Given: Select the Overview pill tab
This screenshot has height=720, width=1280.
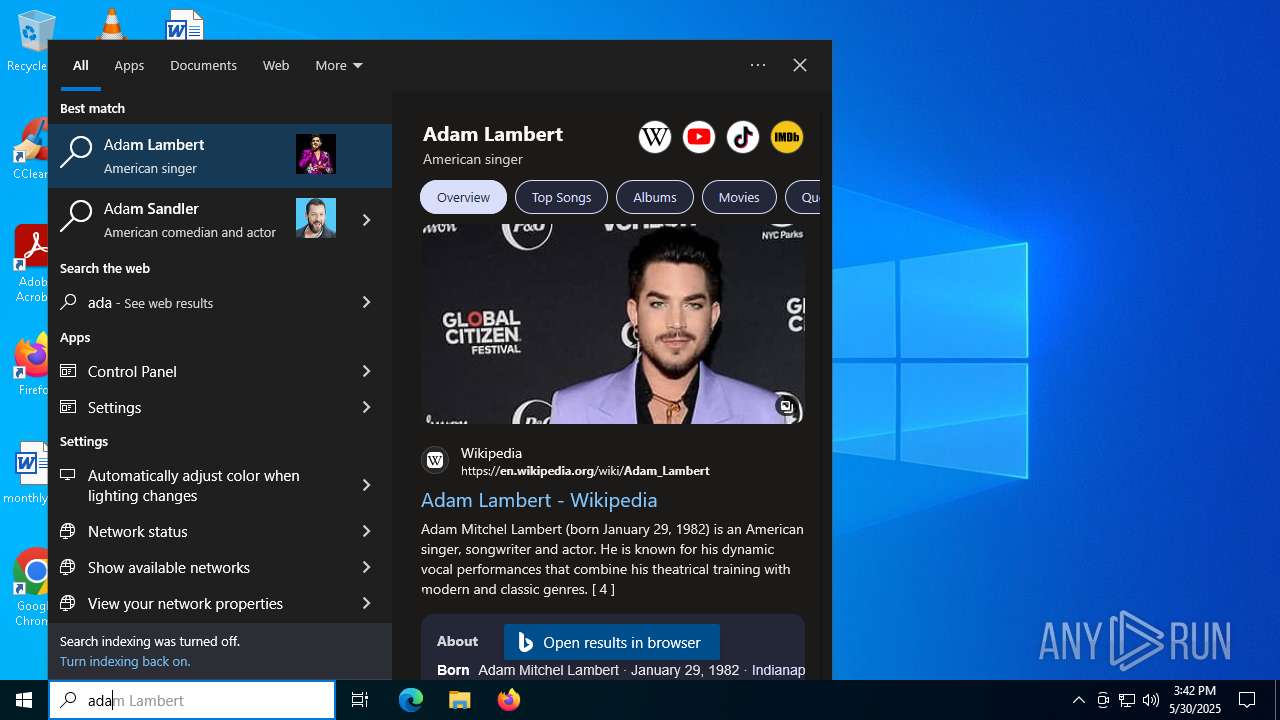Looking at the screenshot, I should [463, 197].
